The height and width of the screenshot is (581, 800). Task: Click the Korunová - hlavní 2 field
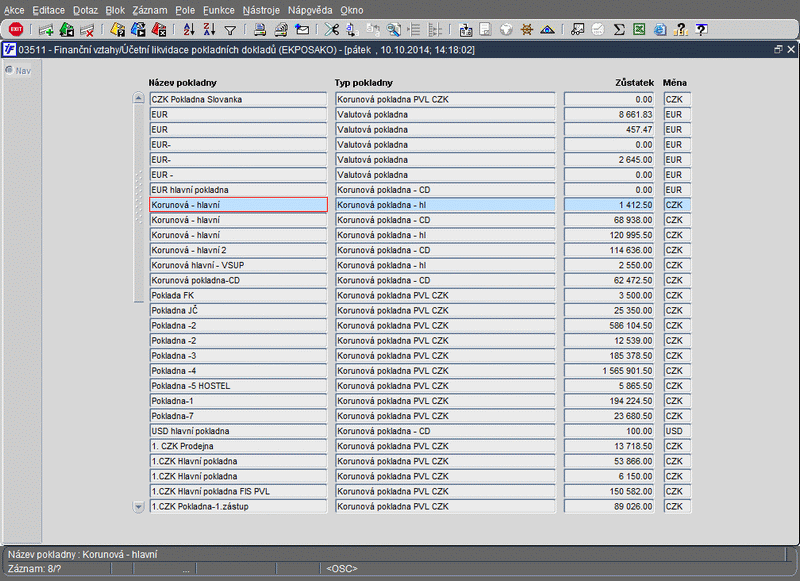tap(238, 250)
